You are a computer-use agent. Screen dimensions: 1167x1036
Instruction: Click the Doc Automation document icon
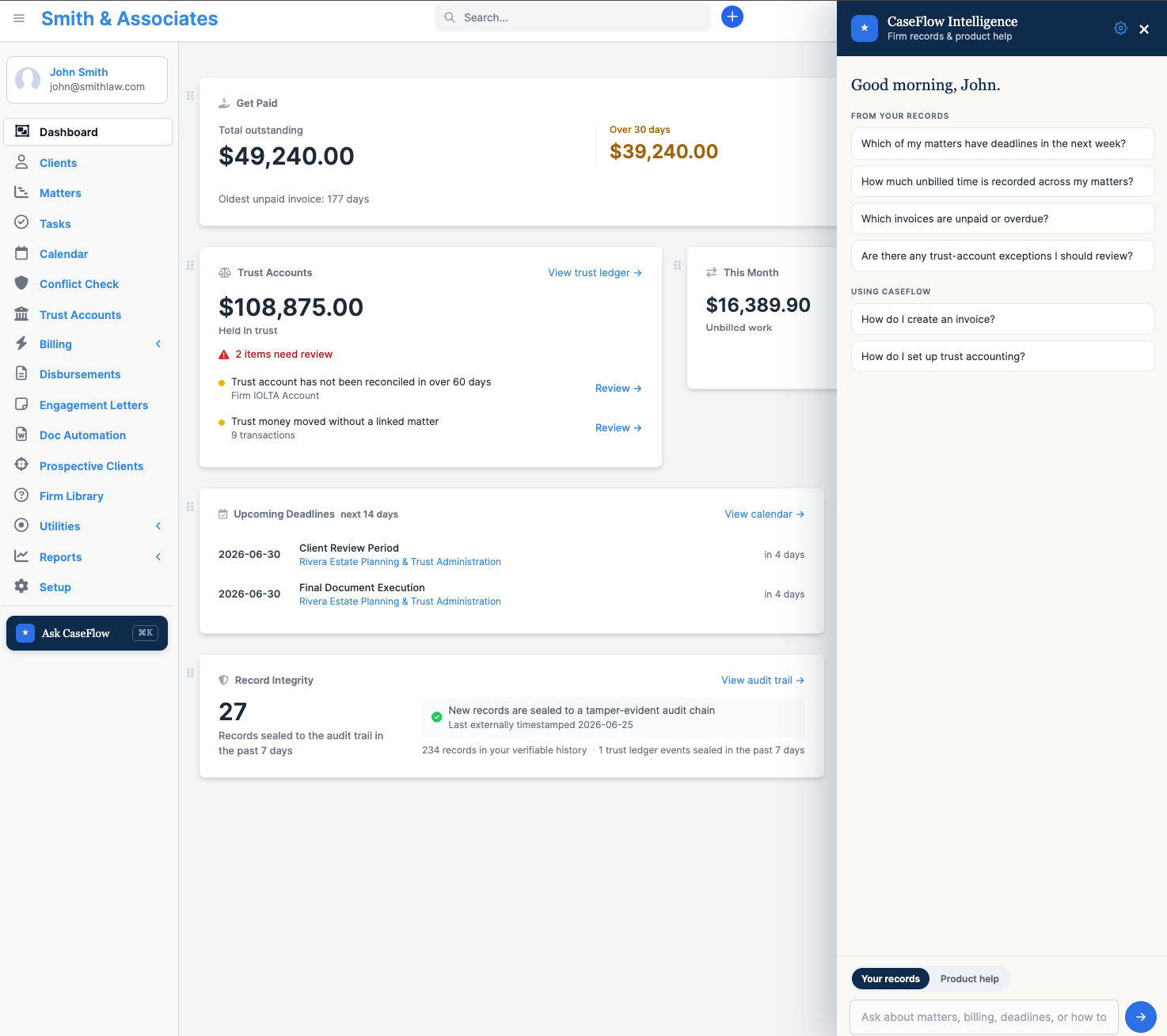[21, 435]
